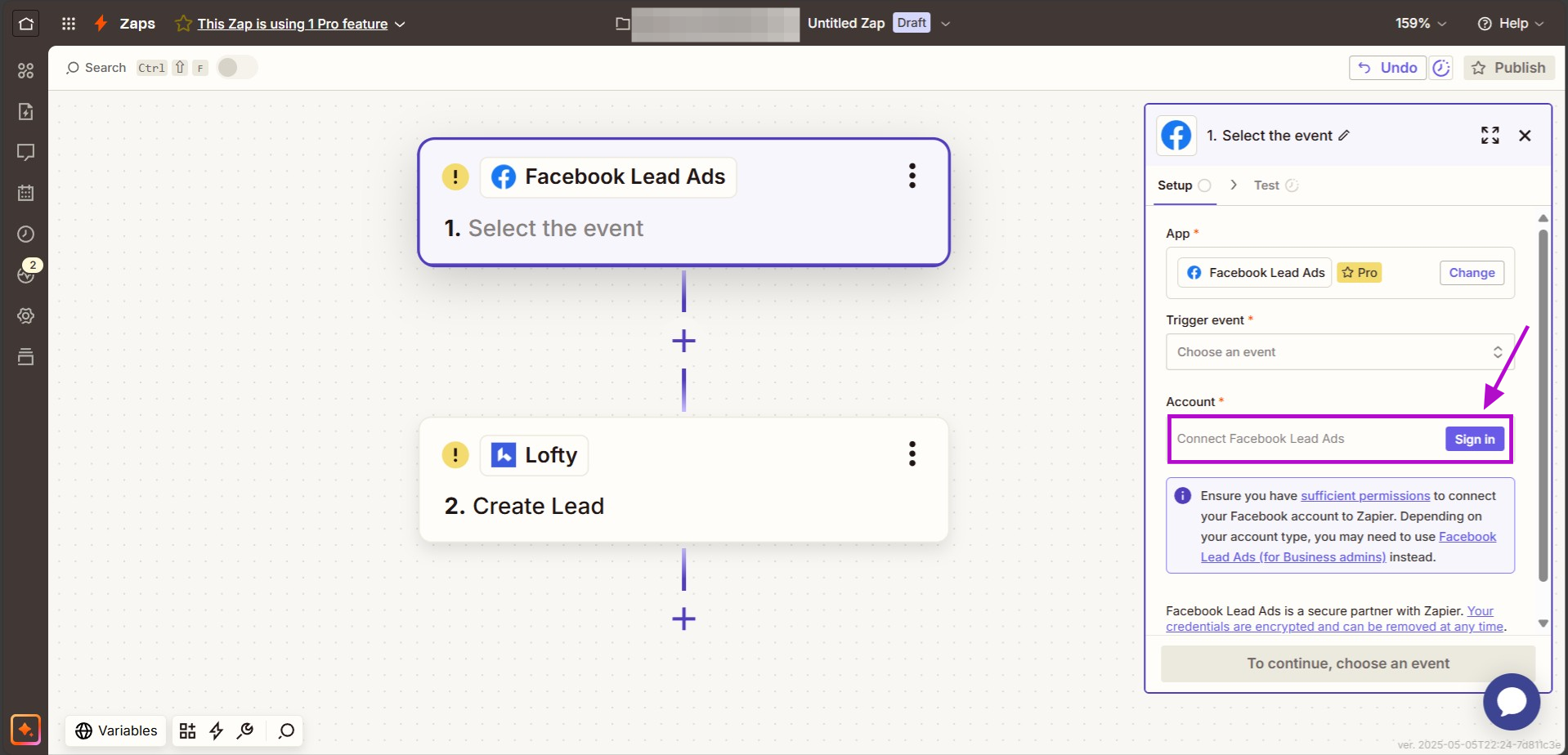Click the Change app button
This screenshot has height=755, width=1568.
[x=1472, y=273]
